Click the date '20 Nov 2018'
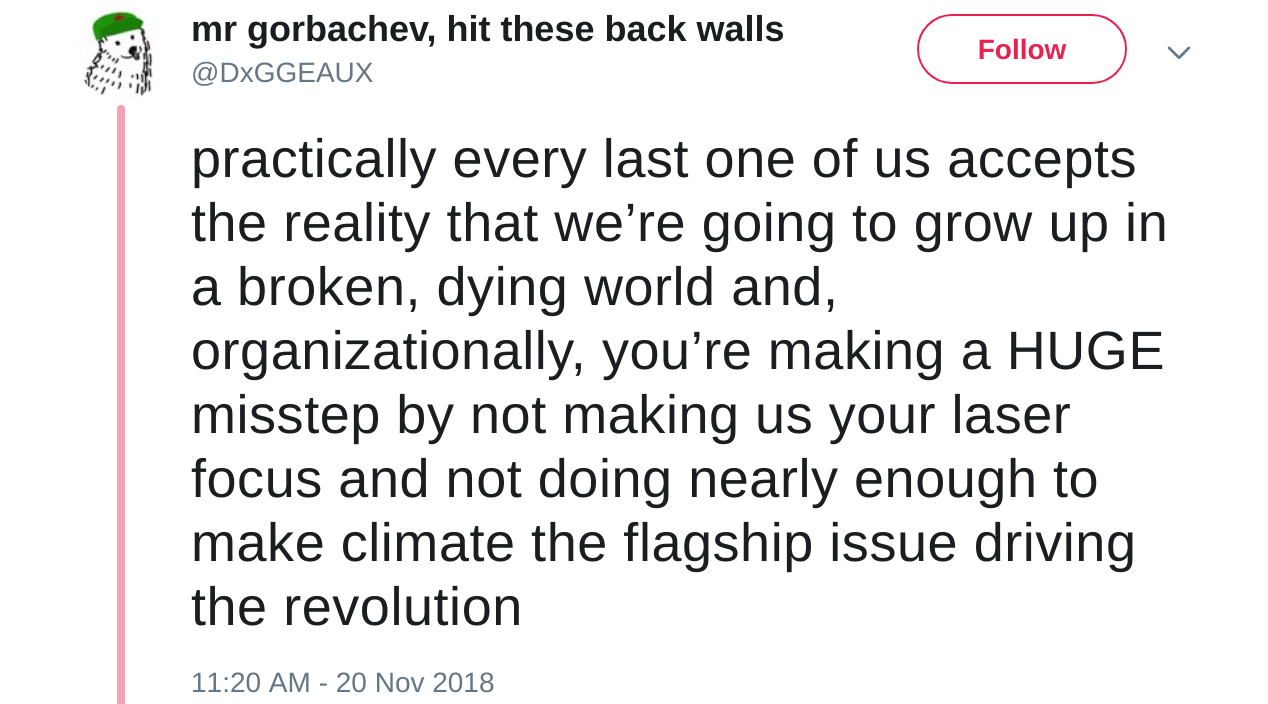 click(x=415, y=682)
